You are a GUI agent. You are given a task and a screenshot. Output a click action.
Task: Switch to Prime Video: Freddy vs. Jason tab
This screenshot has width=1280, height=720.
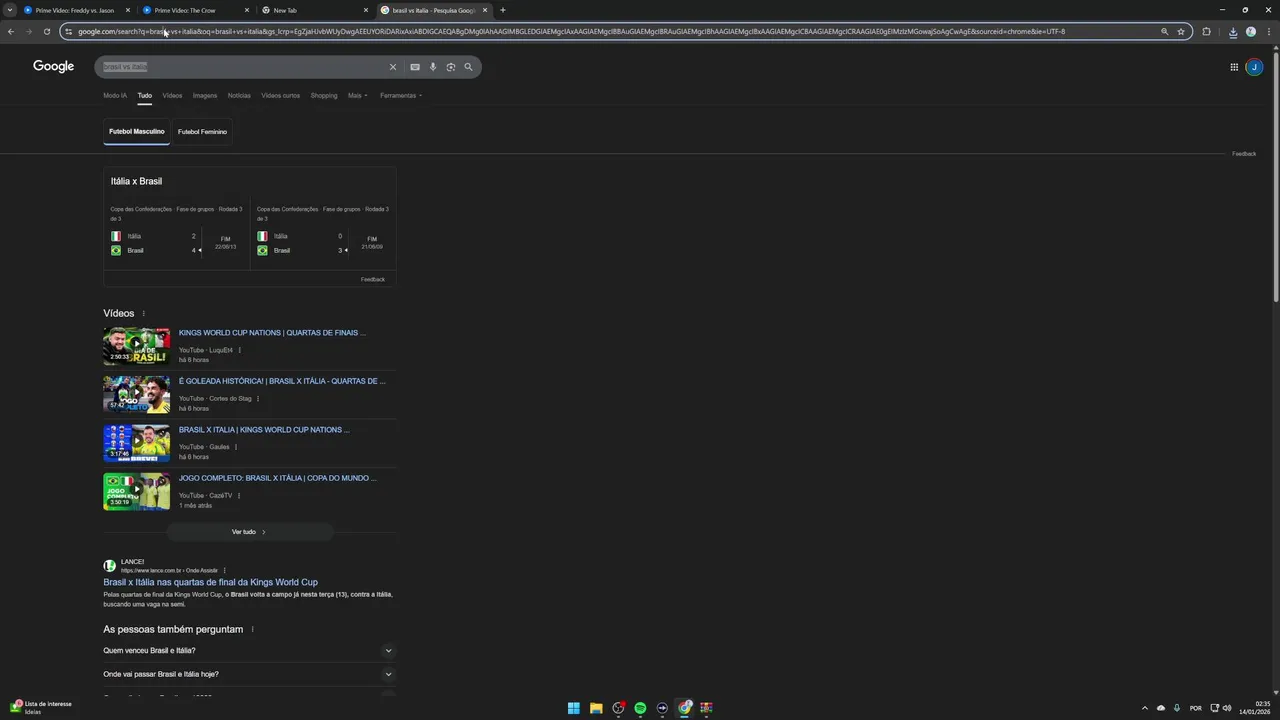tap(75, 10)
